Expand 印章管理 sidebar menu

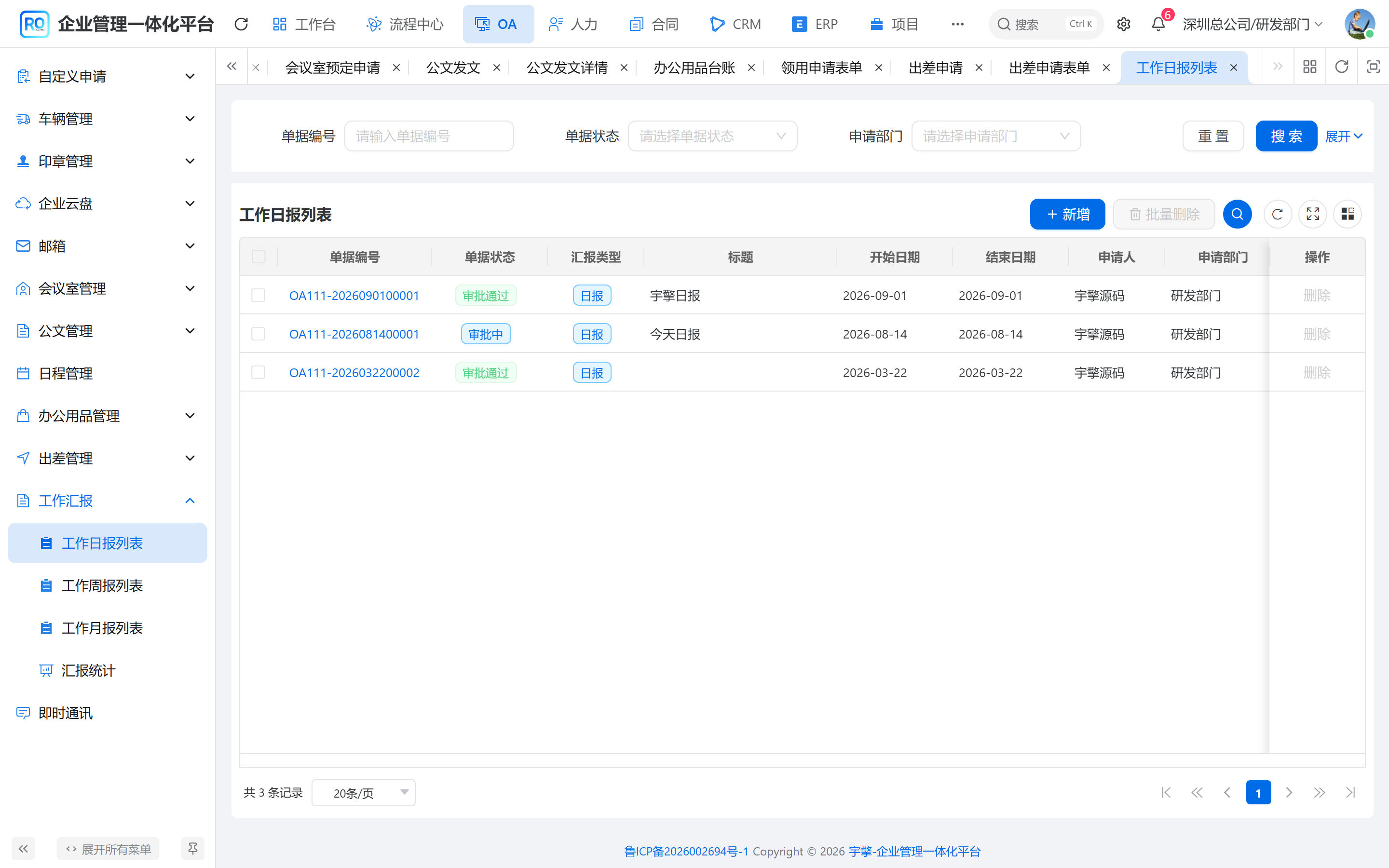tap(107, 162)
